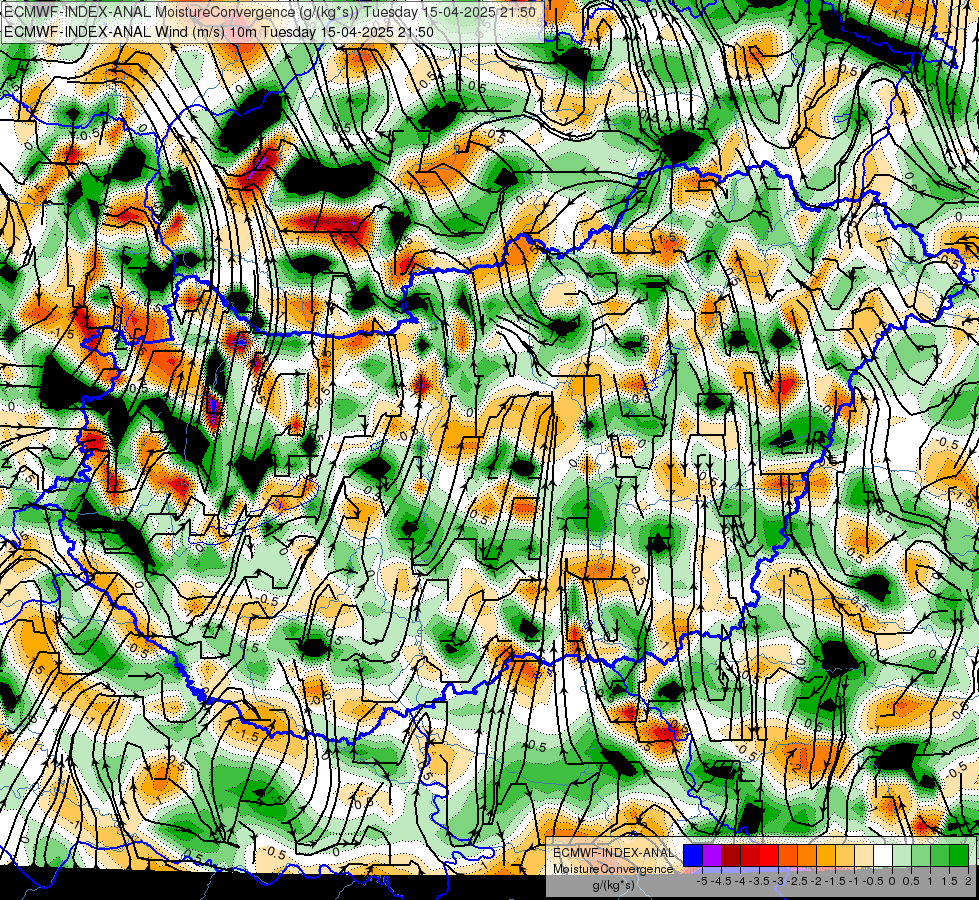This screenshot has height=900, width=979.
Task: Select light orange swatch between -1.5 and -1
Action: click(x=845, y=855)
